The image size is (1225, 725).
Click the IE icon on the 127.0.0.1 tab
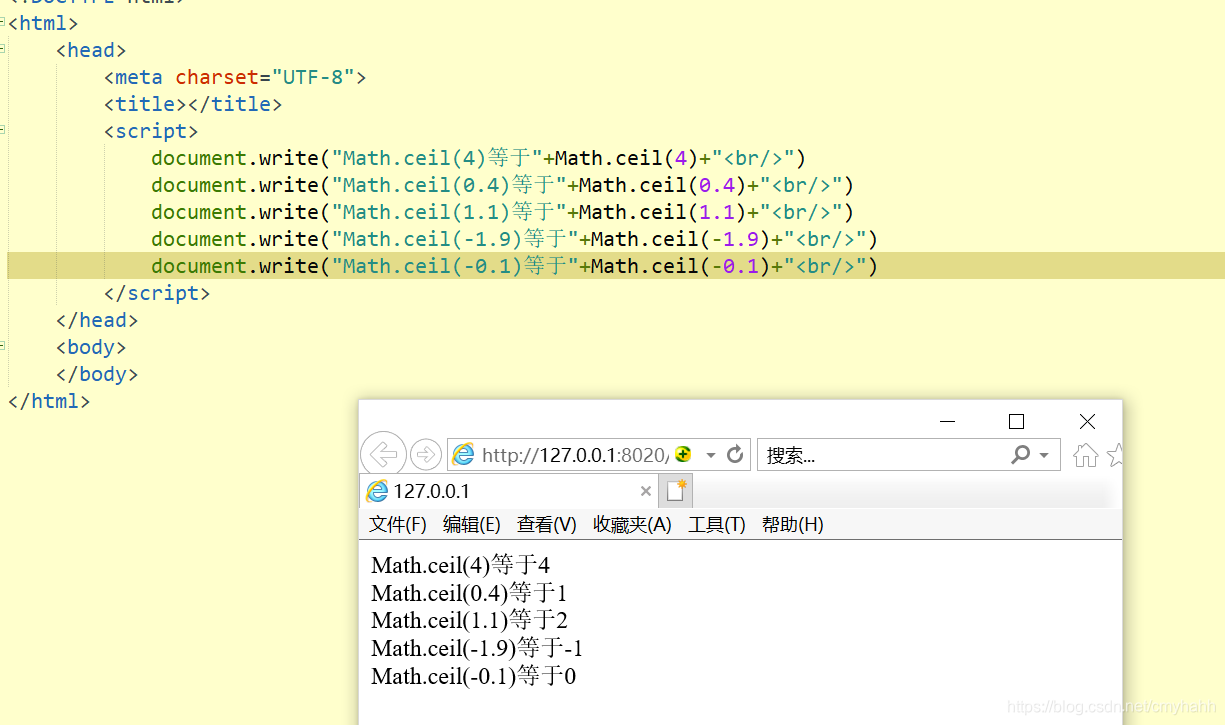point(377,491)
